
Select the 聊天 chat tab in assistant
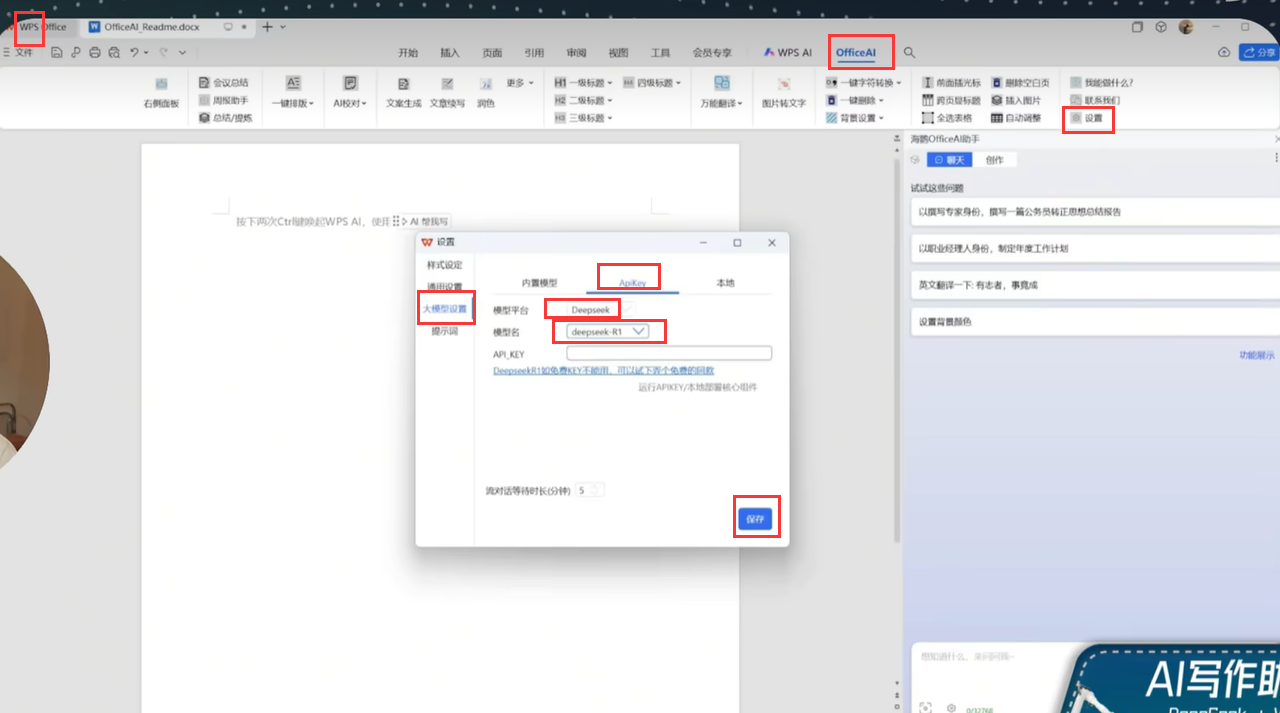(950, 160)
